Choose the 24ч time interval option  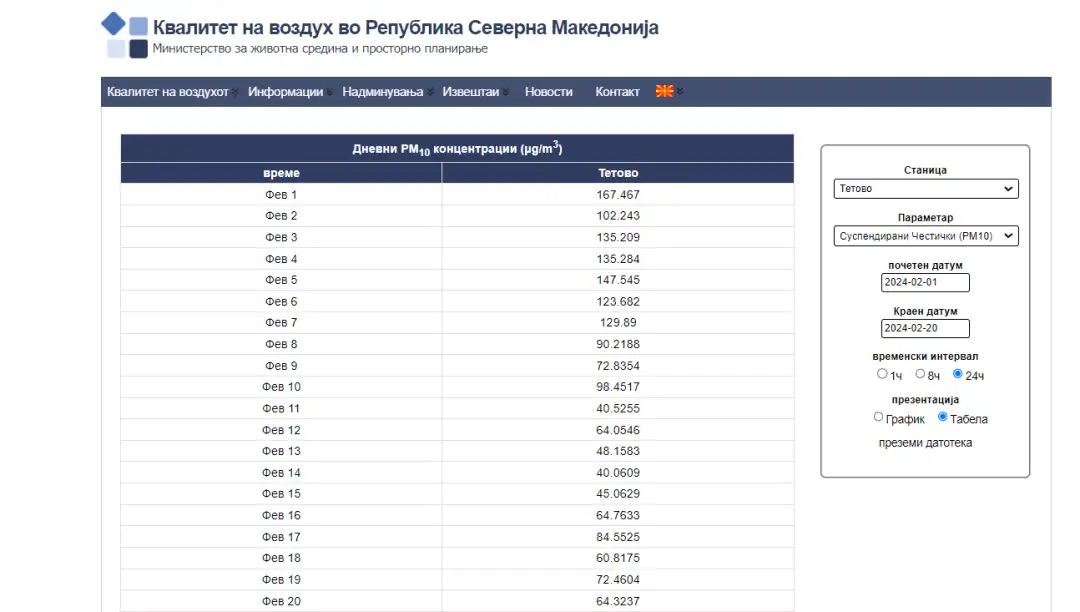click(x=958, y=374)
